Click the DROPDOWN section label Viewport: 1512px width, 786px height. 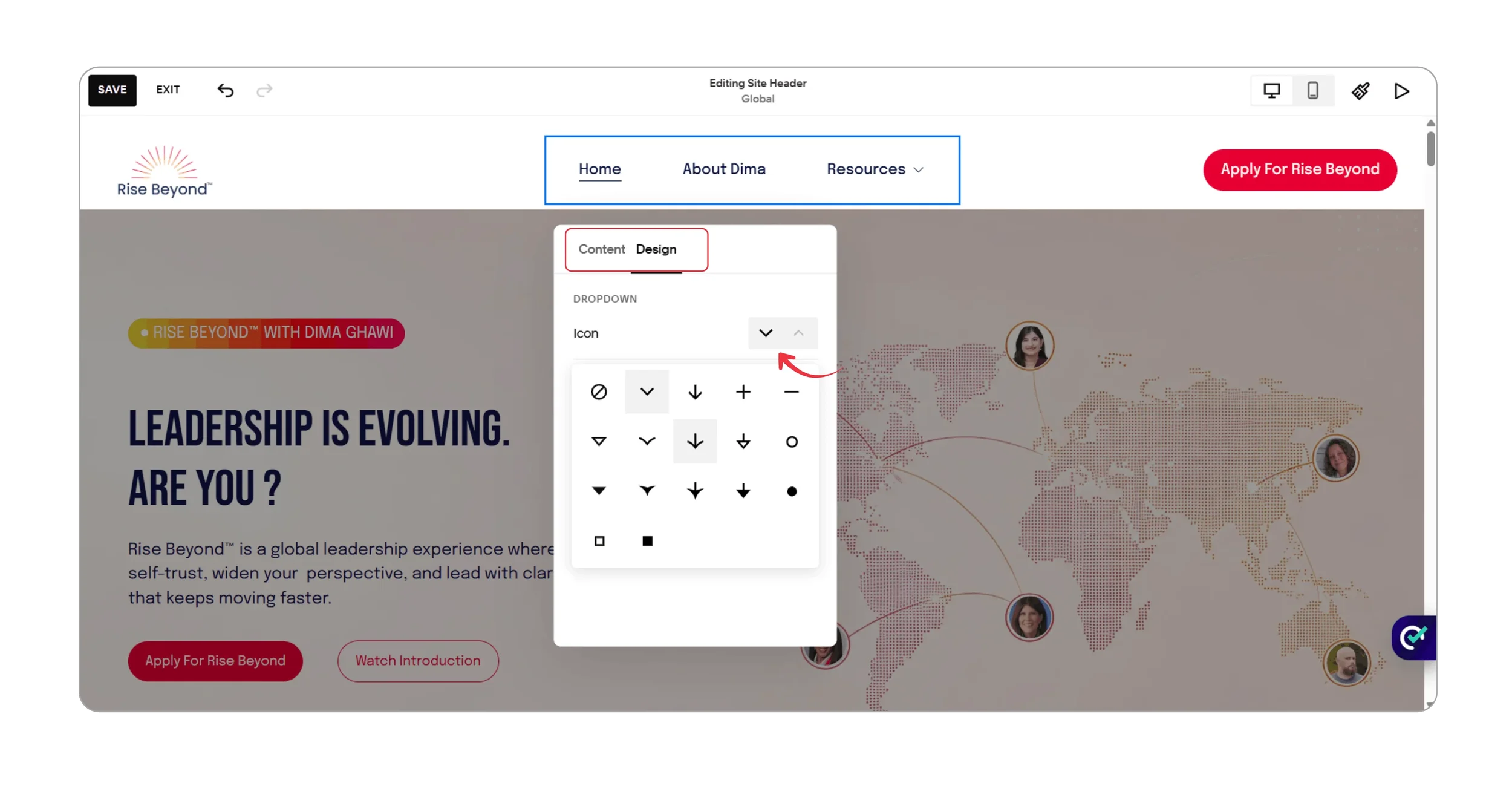pyautogui.click(x=605, y=299)
